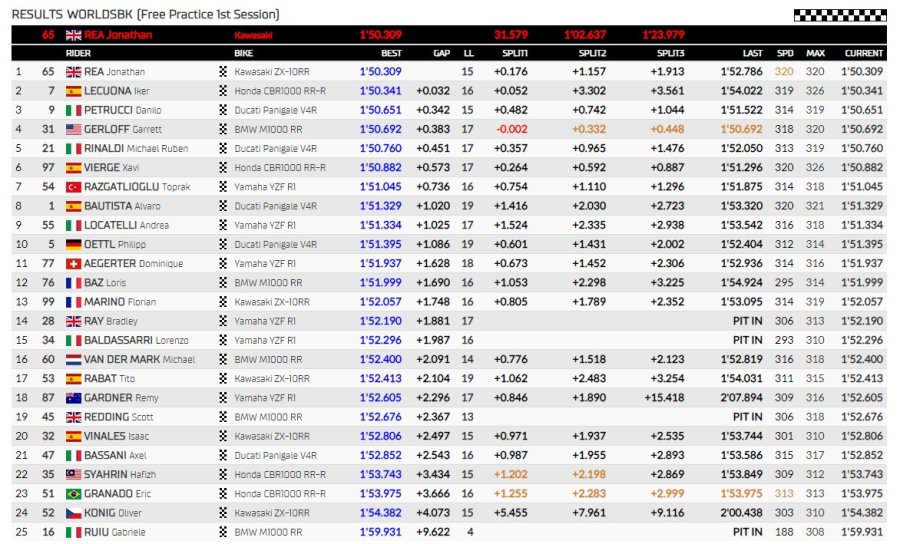This screenshot has height=544, width=900.
Task: Click the Spanish flag next to LECUONA Iker
Action: click(x=73, y=91)
